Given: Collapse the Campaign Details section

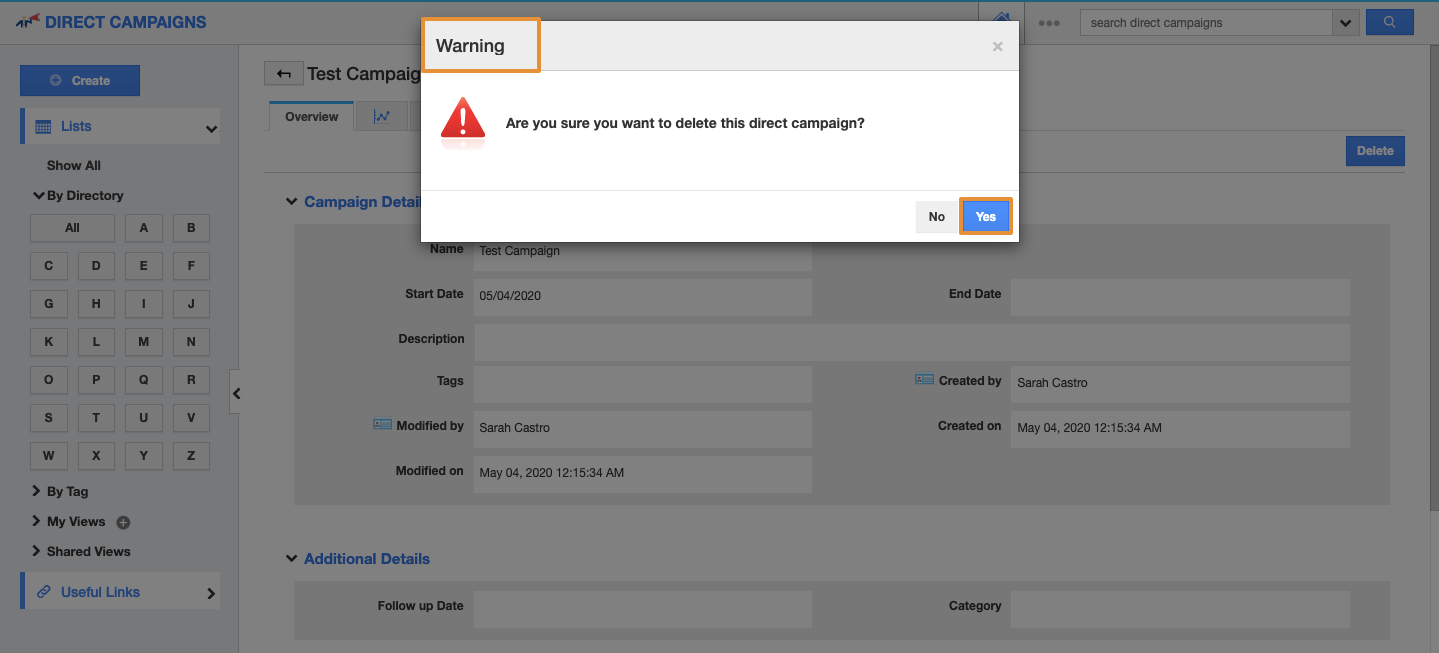Looking at the screenshot, I should 291,201.
